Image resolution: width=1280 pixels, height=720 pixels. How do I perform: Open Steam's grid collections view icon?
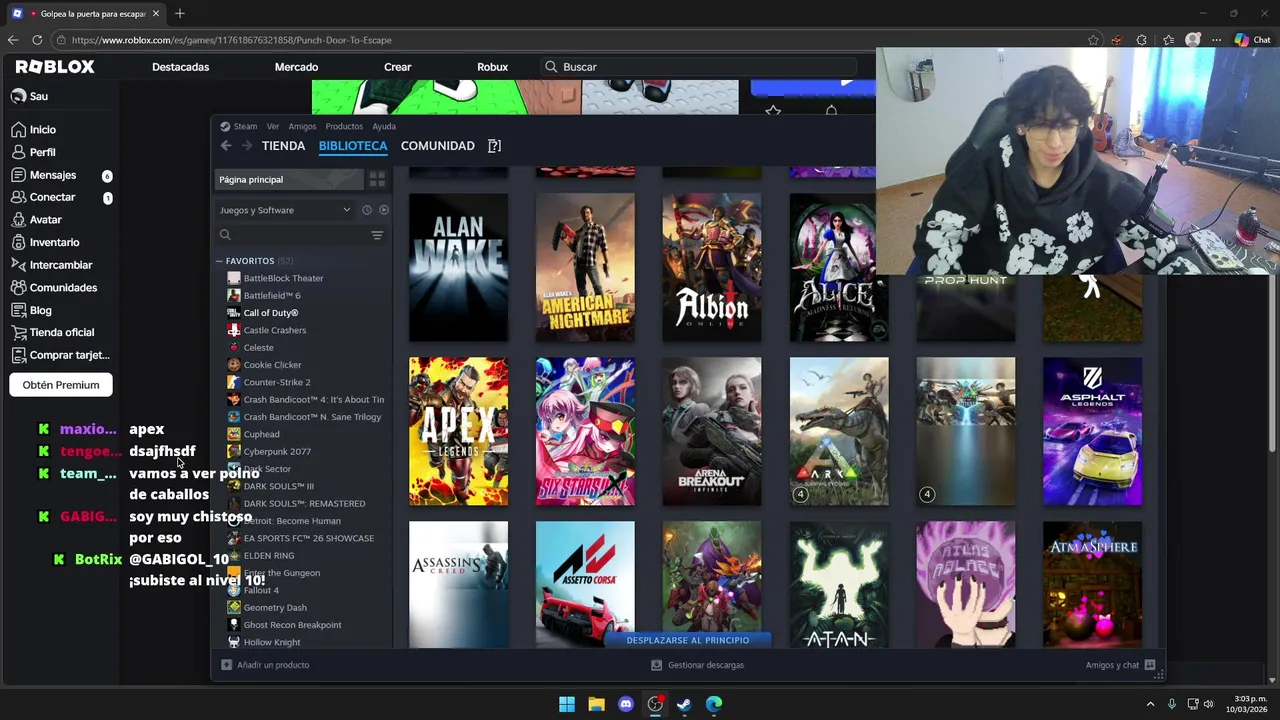pos(377,179)
